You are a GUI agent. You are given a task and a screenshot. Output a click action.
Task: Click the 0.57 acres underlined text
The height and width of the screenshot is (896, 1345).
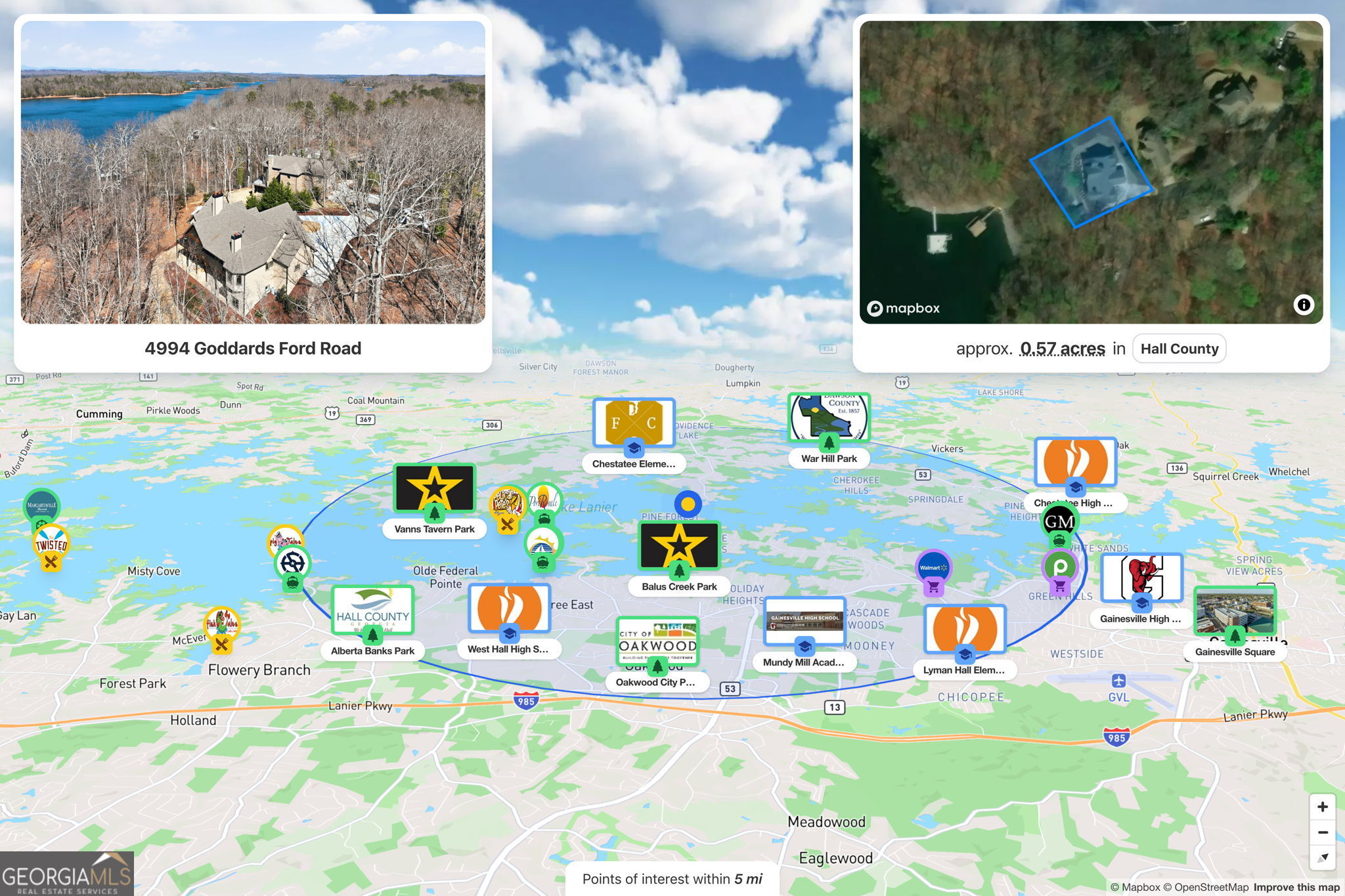[1062, 349]
